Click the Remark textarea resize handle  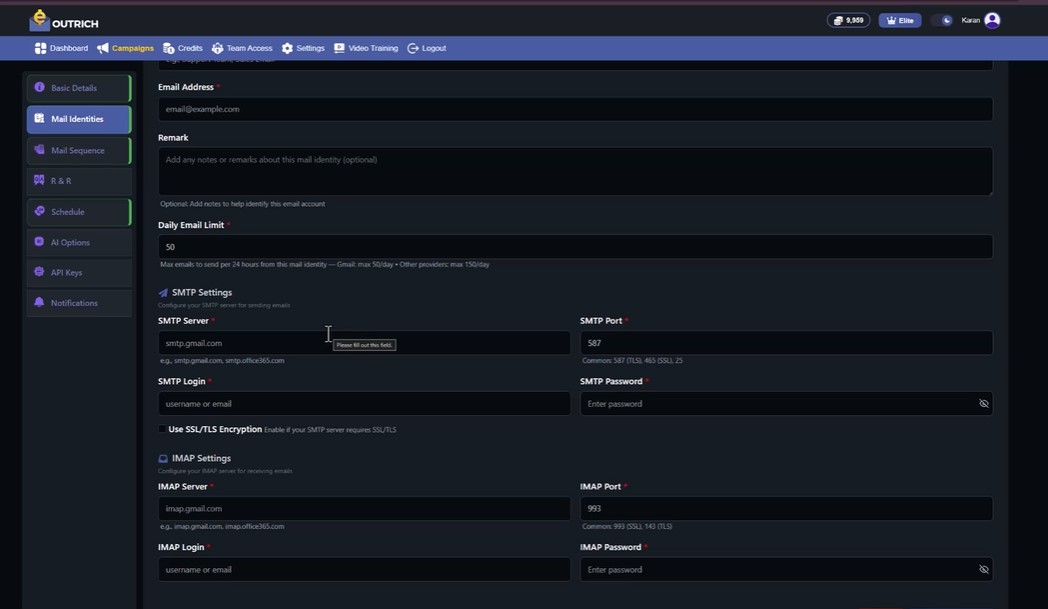click(990, 193)
